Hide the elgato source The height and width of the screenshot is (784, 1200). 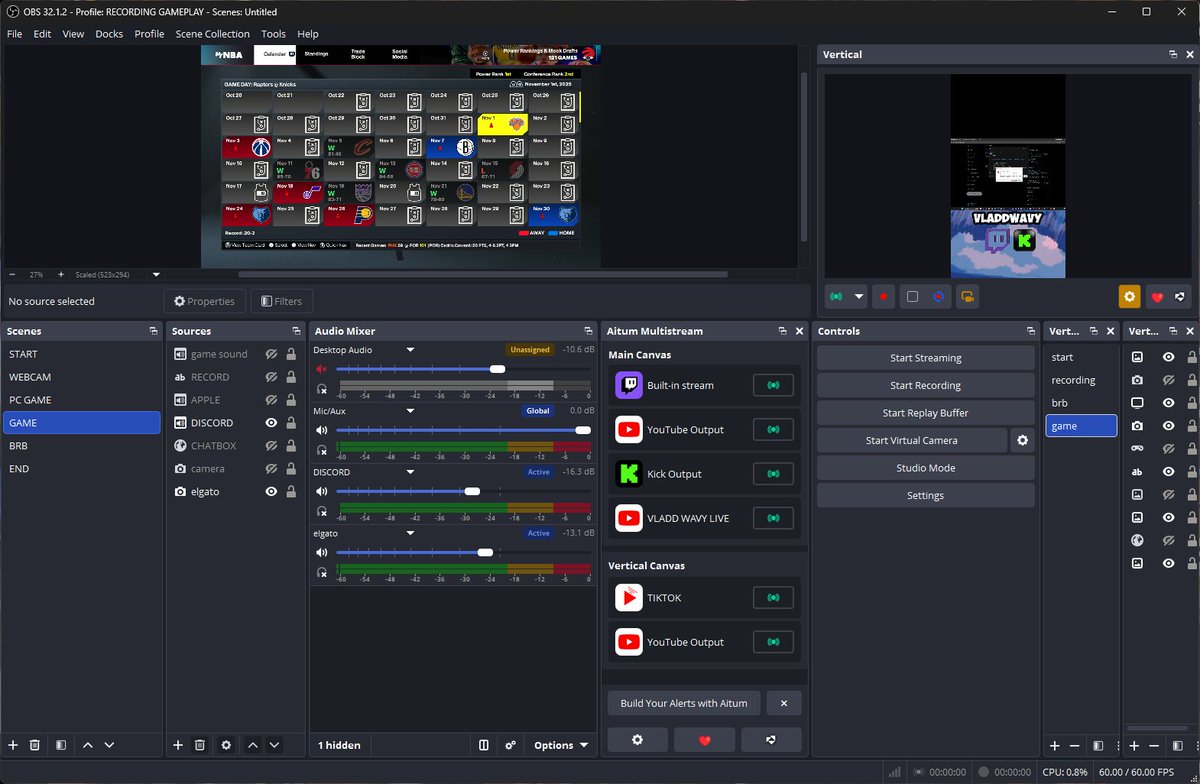click(x=271, y=492)
